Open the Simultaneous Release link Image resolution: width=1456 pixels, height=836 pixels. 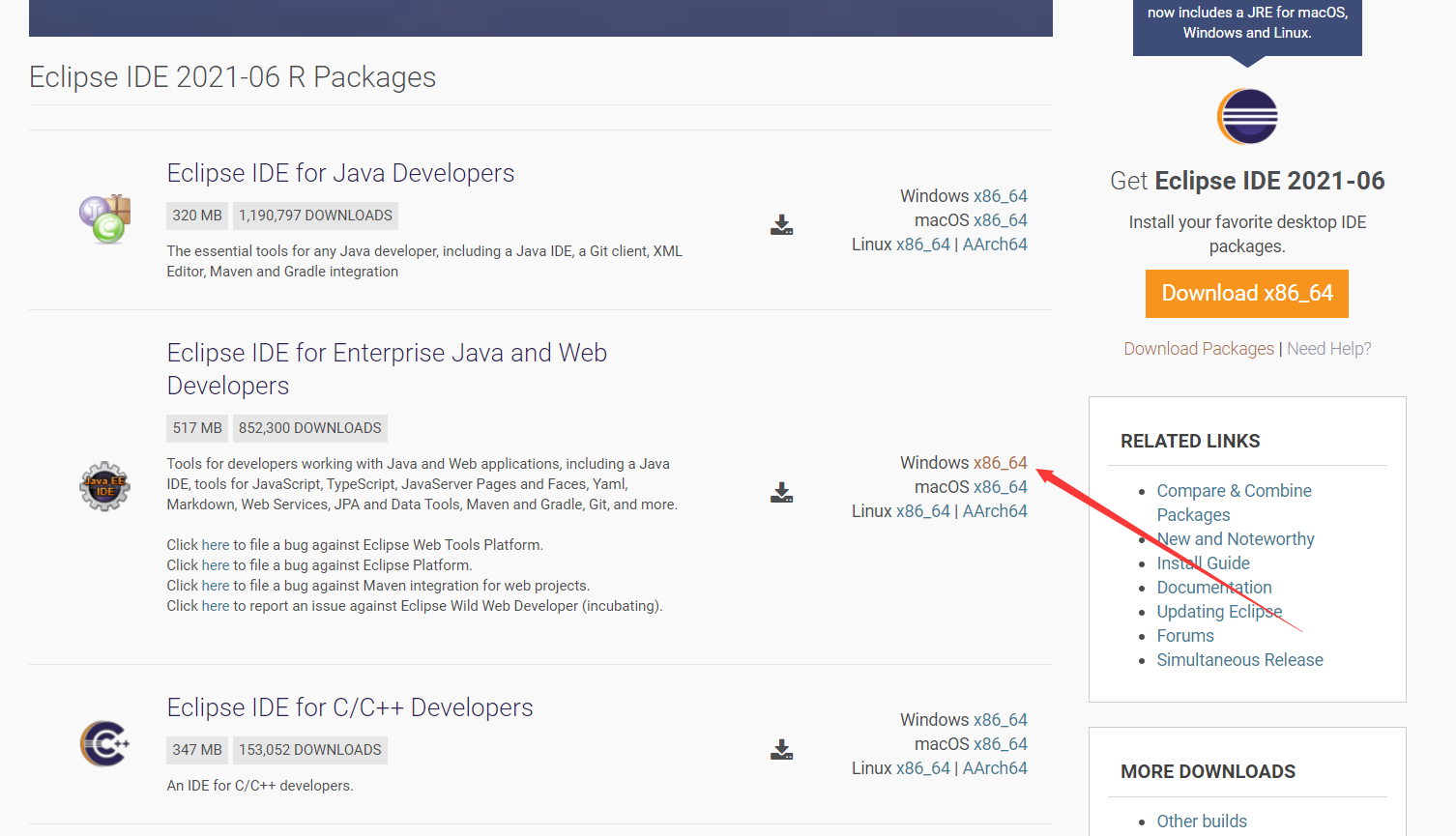1239,660
